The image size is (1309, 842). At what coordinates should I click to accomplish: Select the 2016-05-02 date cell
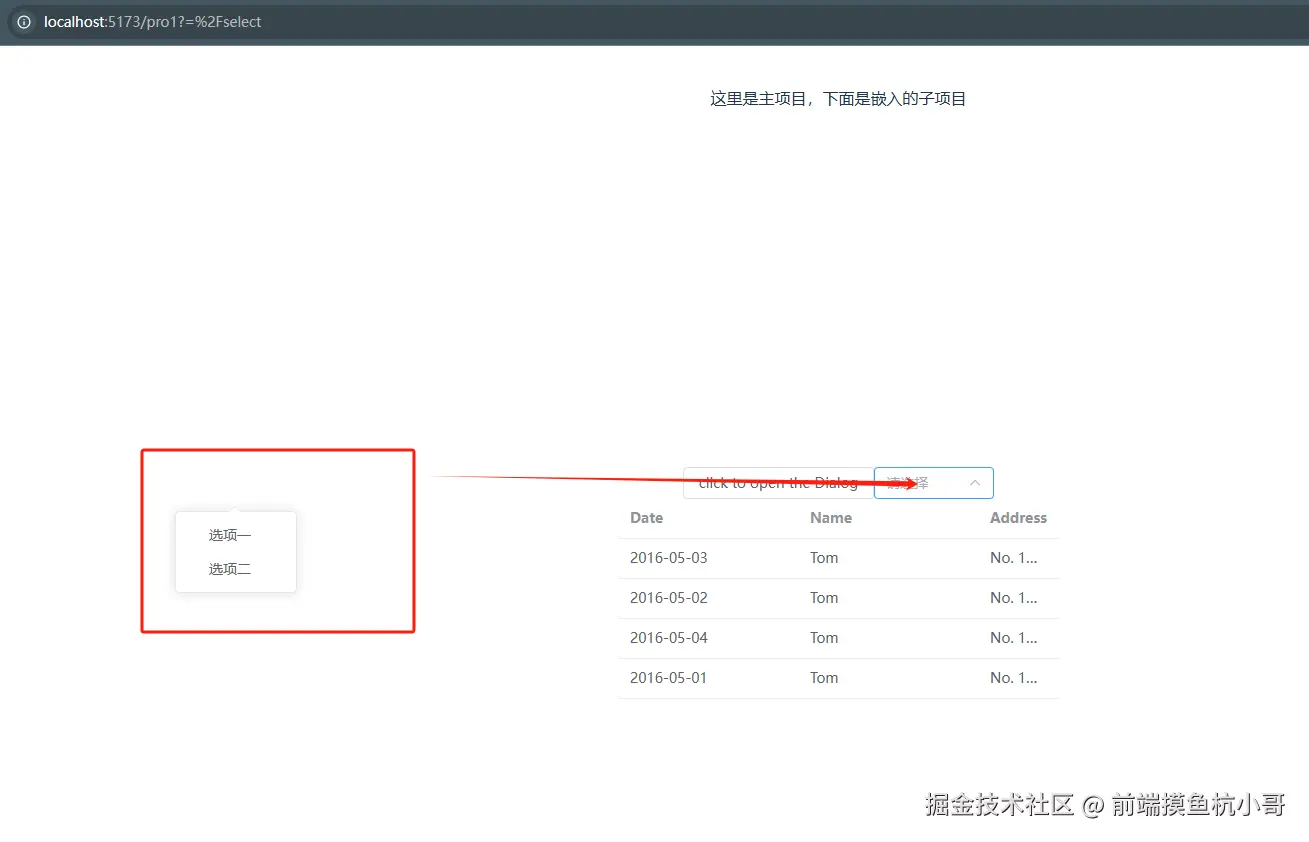click(x=668, y=598)
